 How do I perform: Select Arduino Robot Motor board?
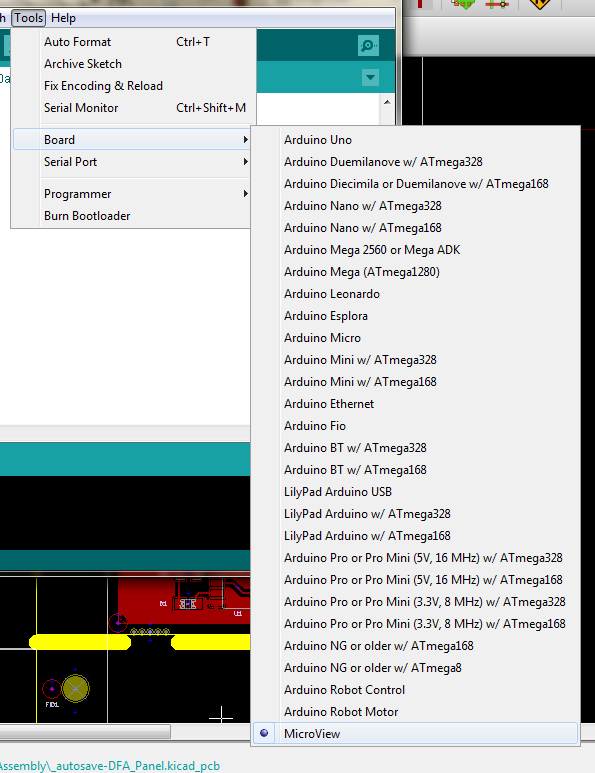[x=415, y=712]
